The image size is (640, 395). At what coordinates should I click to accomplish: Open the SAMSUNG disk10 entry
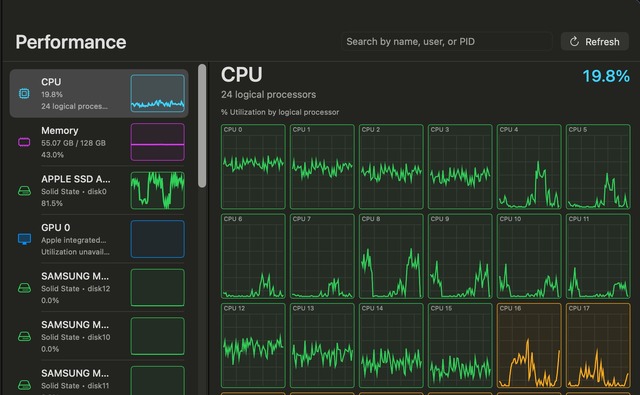(99, 336)
